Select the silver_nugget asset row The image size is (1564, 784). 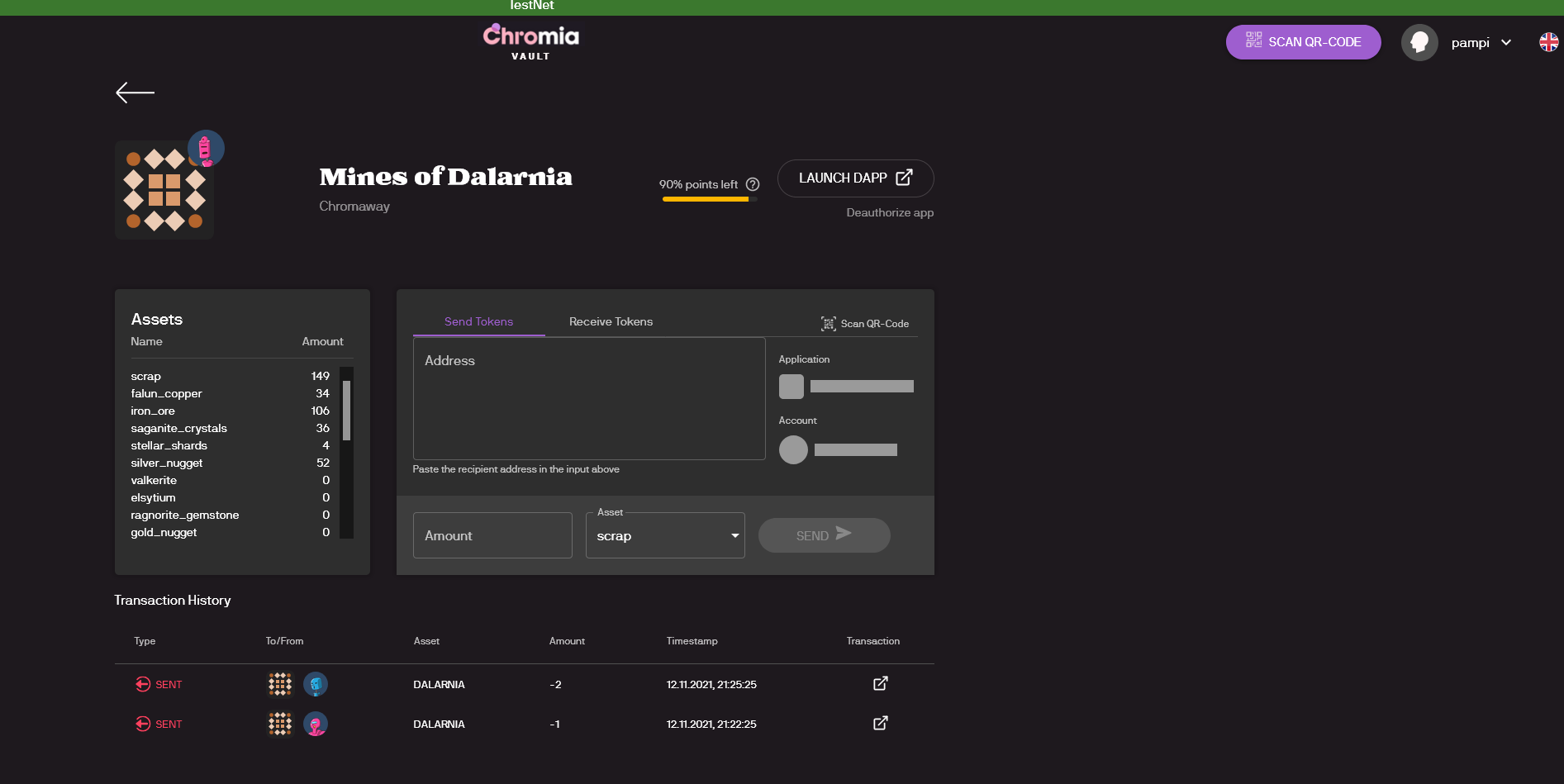coord(231,463)
